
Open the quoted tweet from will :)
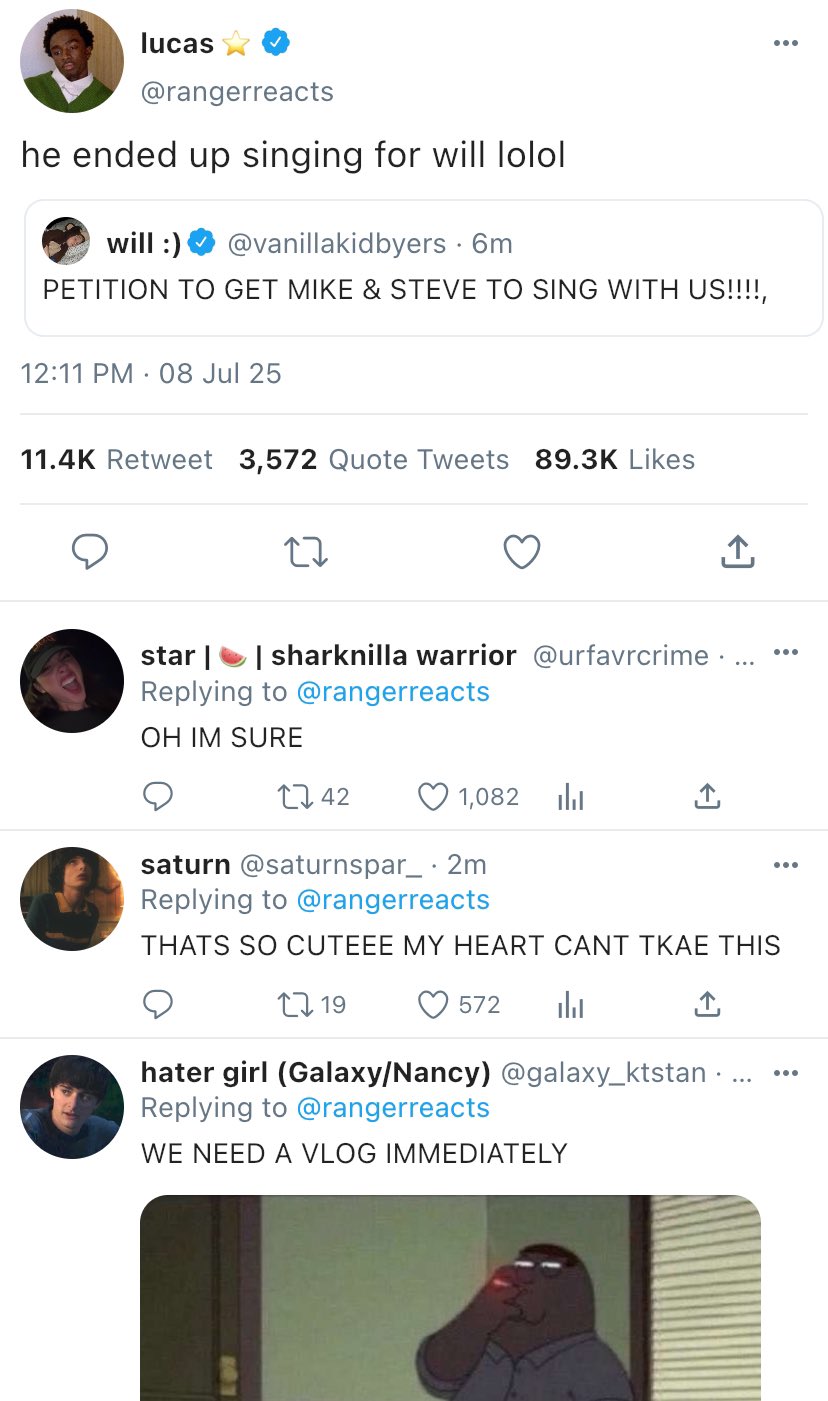[x=423, y=266]
